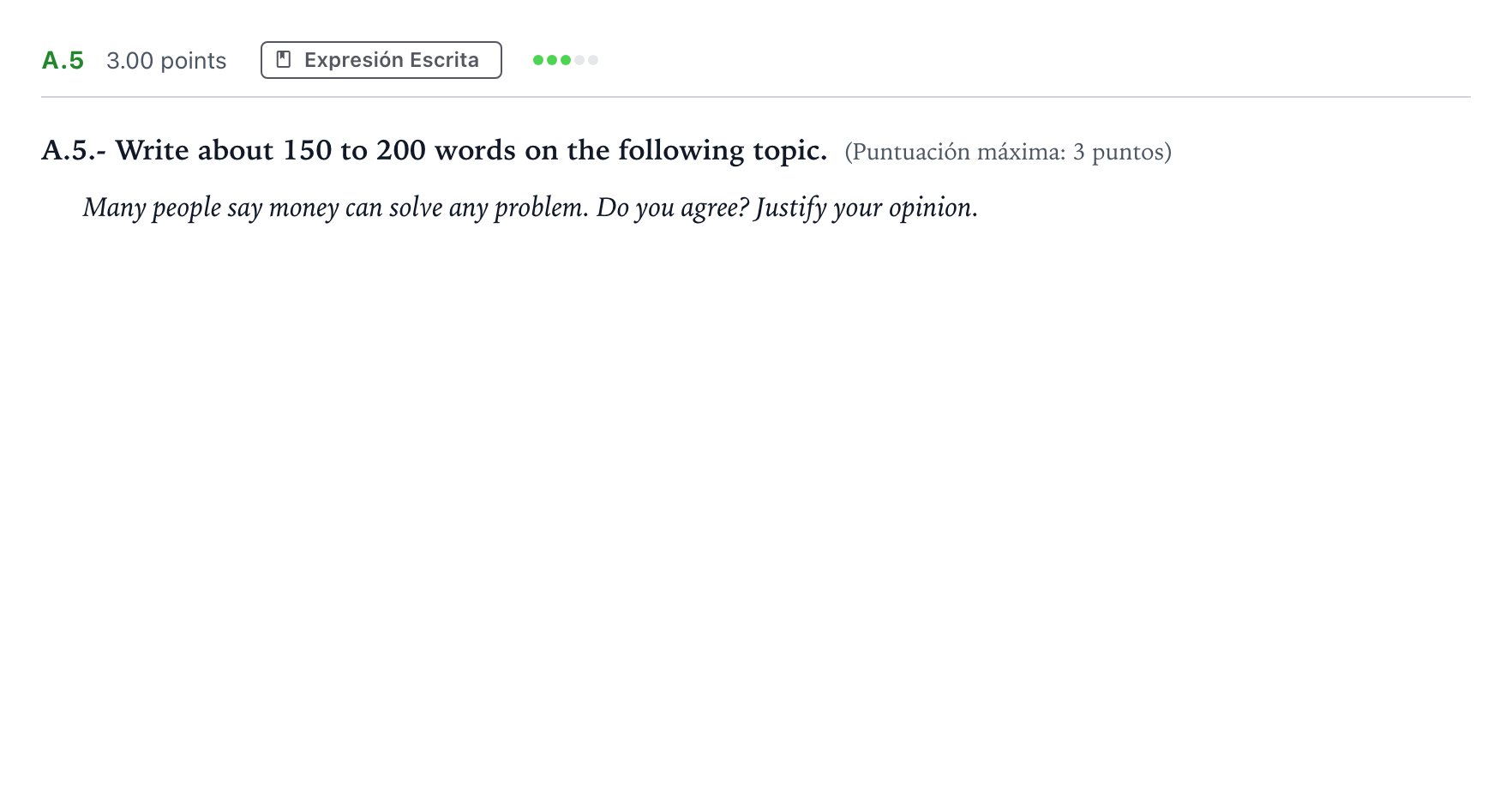Screen dimensions: 1512x789
Task: Click the word 'Escrita' in the category tag
Action: (x=444, y=60)
